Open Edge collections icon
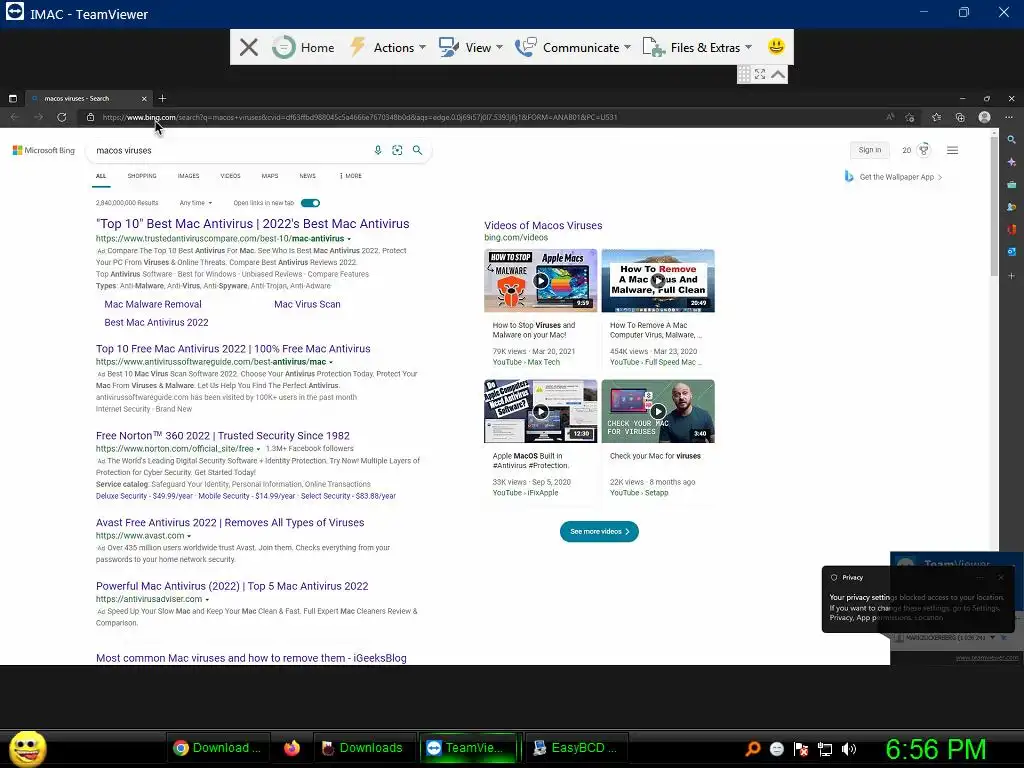The width and height of the screenshot is (1024, 768). point(960,118)
